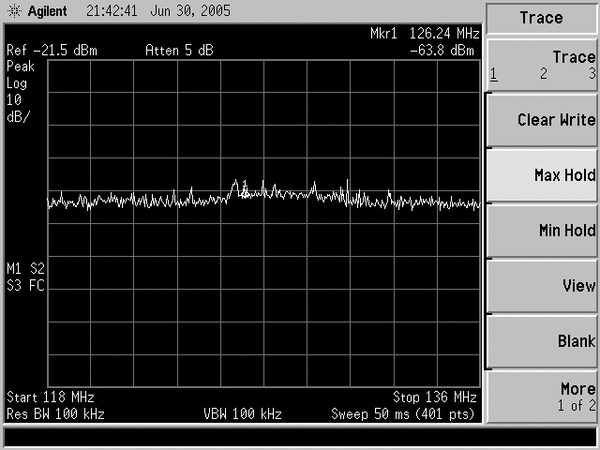The width and height of the screenshot is (600, 450).
Task: Select trace number 2 in Trace softkey
Action: coord(544,74)
